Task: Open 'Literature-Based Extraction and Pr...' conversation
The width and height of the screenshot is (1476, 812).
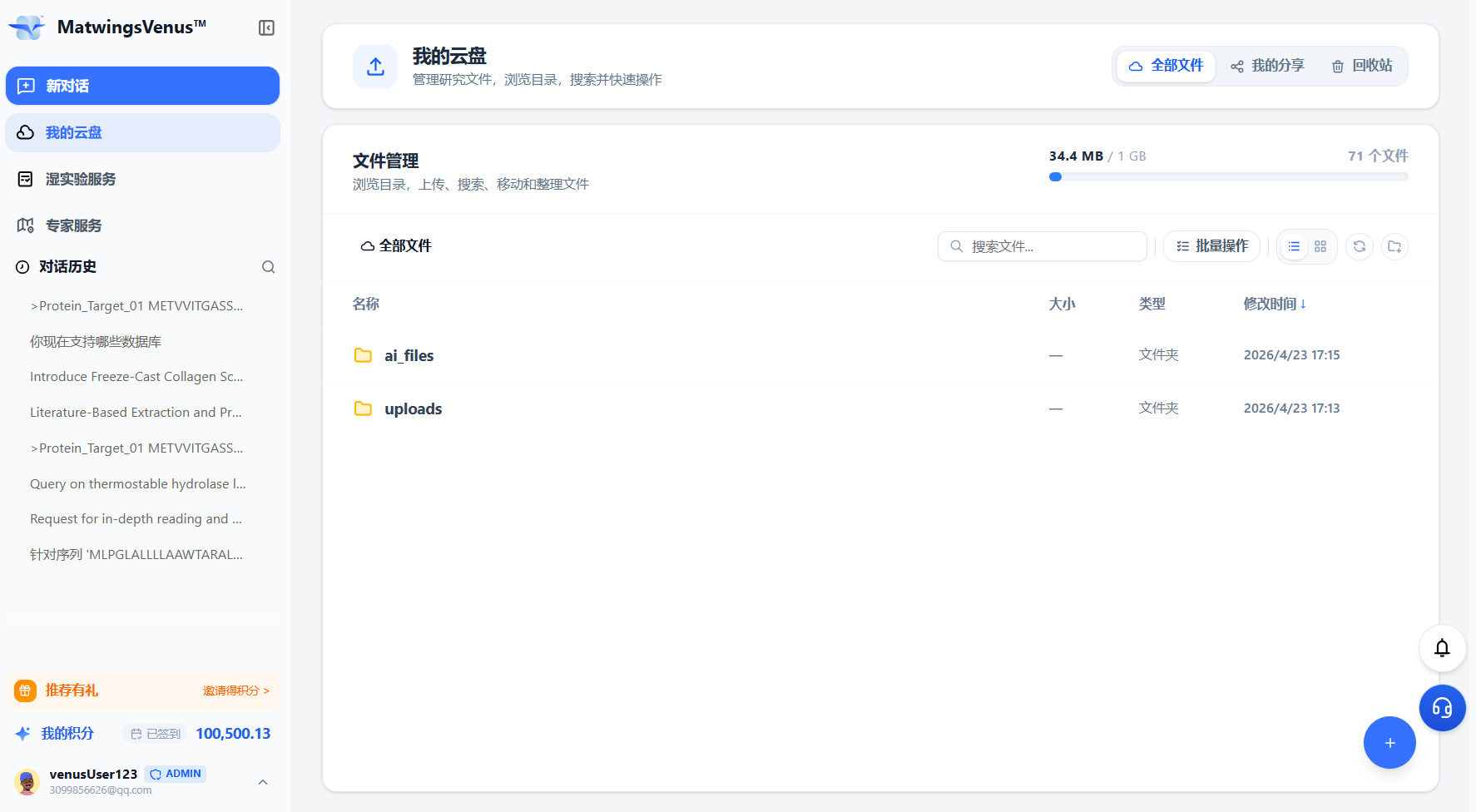Action: [x=136, y=413]
